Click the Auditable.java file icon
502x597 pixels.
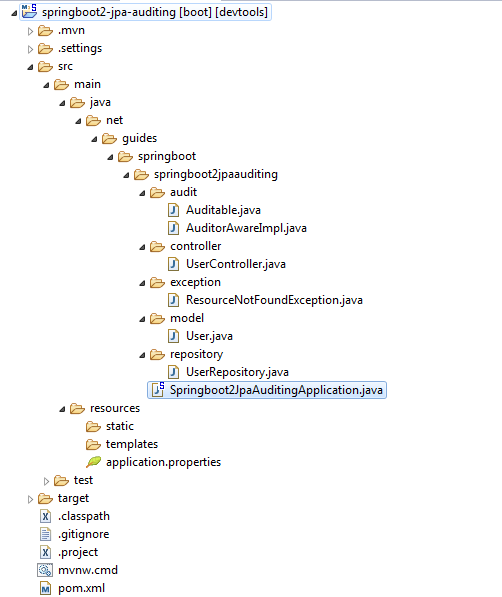click(173, 210)
